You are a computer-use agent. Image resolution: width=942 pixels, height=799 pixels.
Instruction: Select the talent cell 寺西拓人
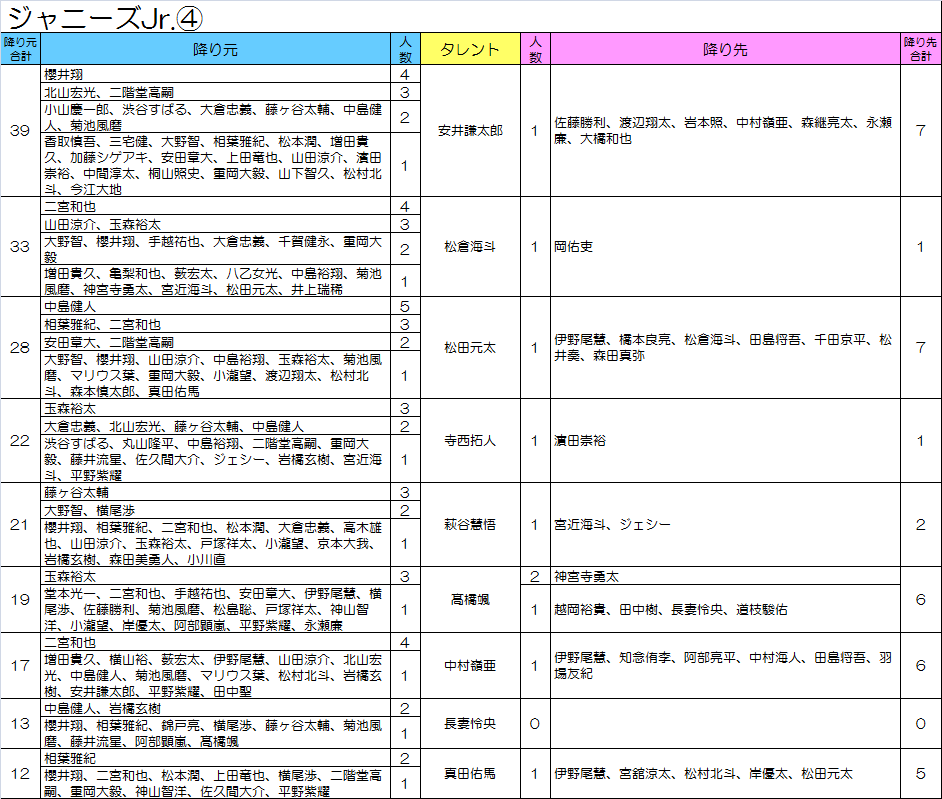[470, 440]
